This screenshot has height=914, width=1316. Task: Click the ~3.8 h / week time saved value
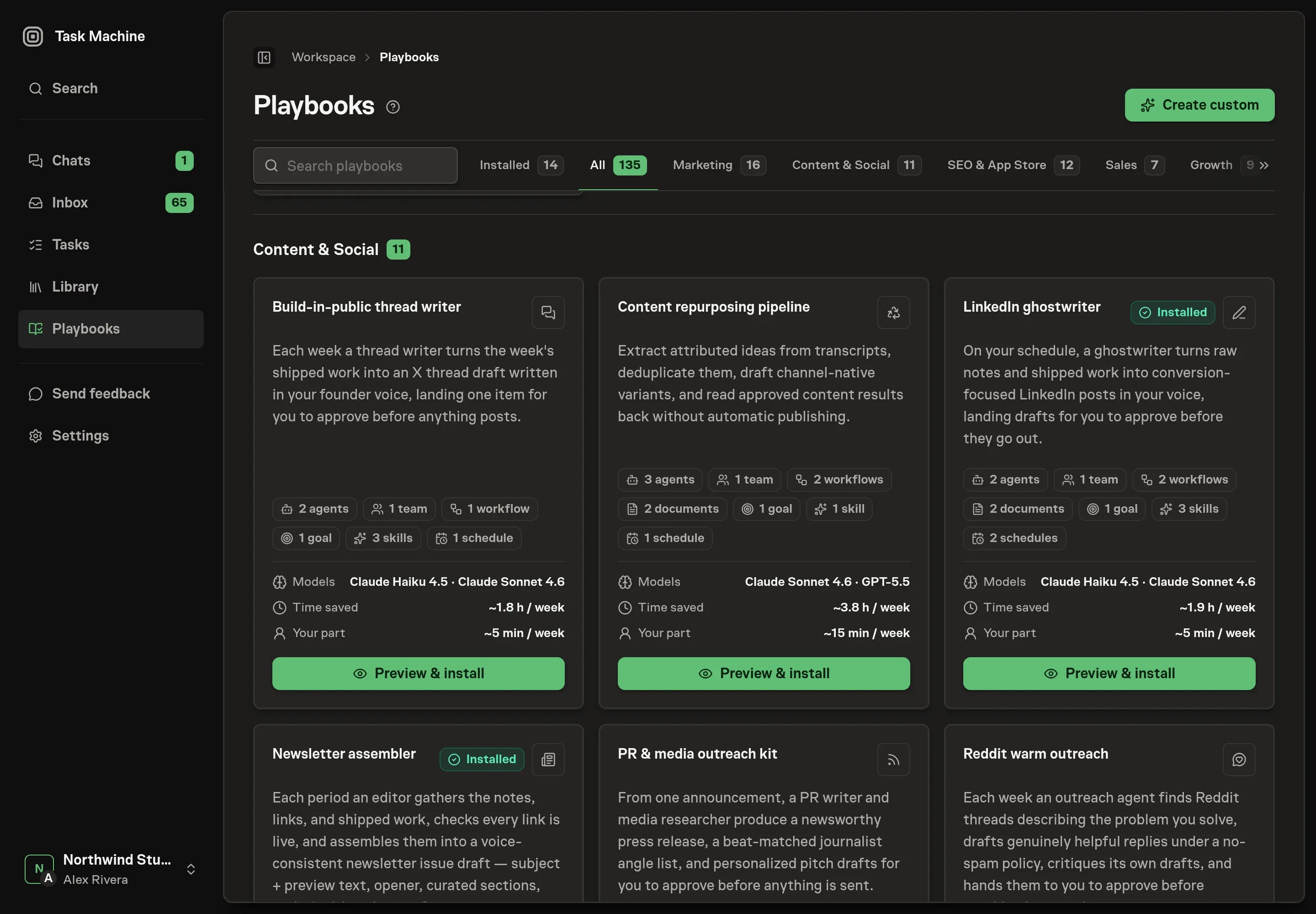(x=871, y=607)
